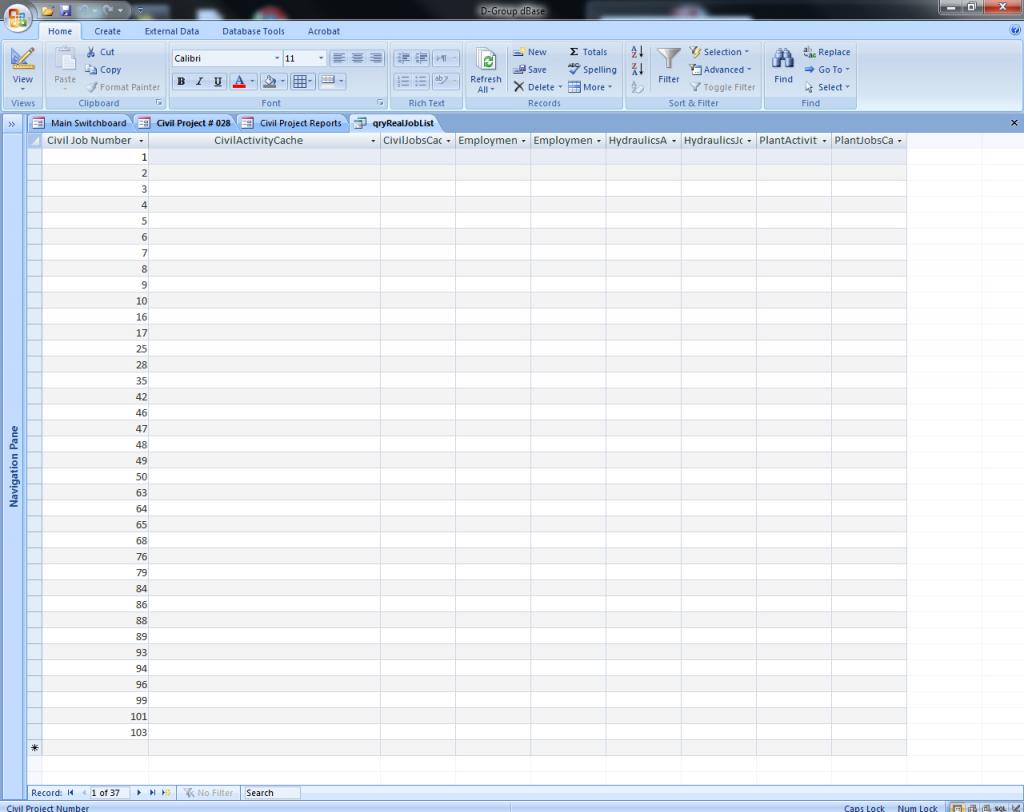The width and height of the screenshot is (1024, 812).
Task: Center align text
Action: click(357, 58)
